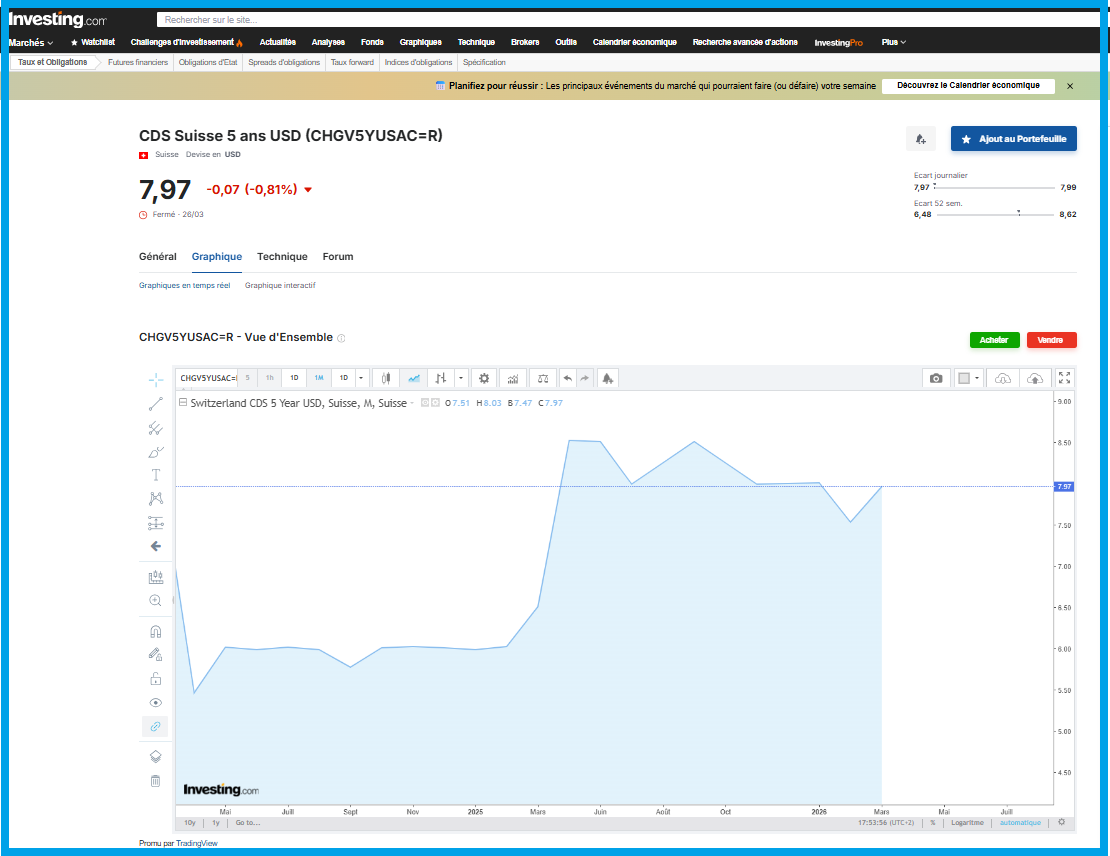Open the Général tab
The width and height of the screenshot is (1110, 856).
[158, 257]
